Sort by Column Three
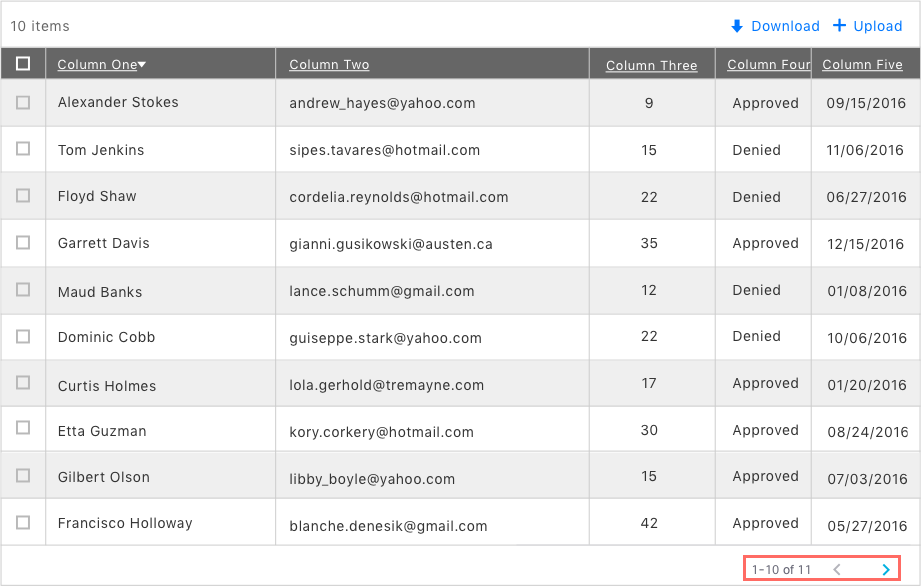The image size is (921, 586). coord(651,64)
